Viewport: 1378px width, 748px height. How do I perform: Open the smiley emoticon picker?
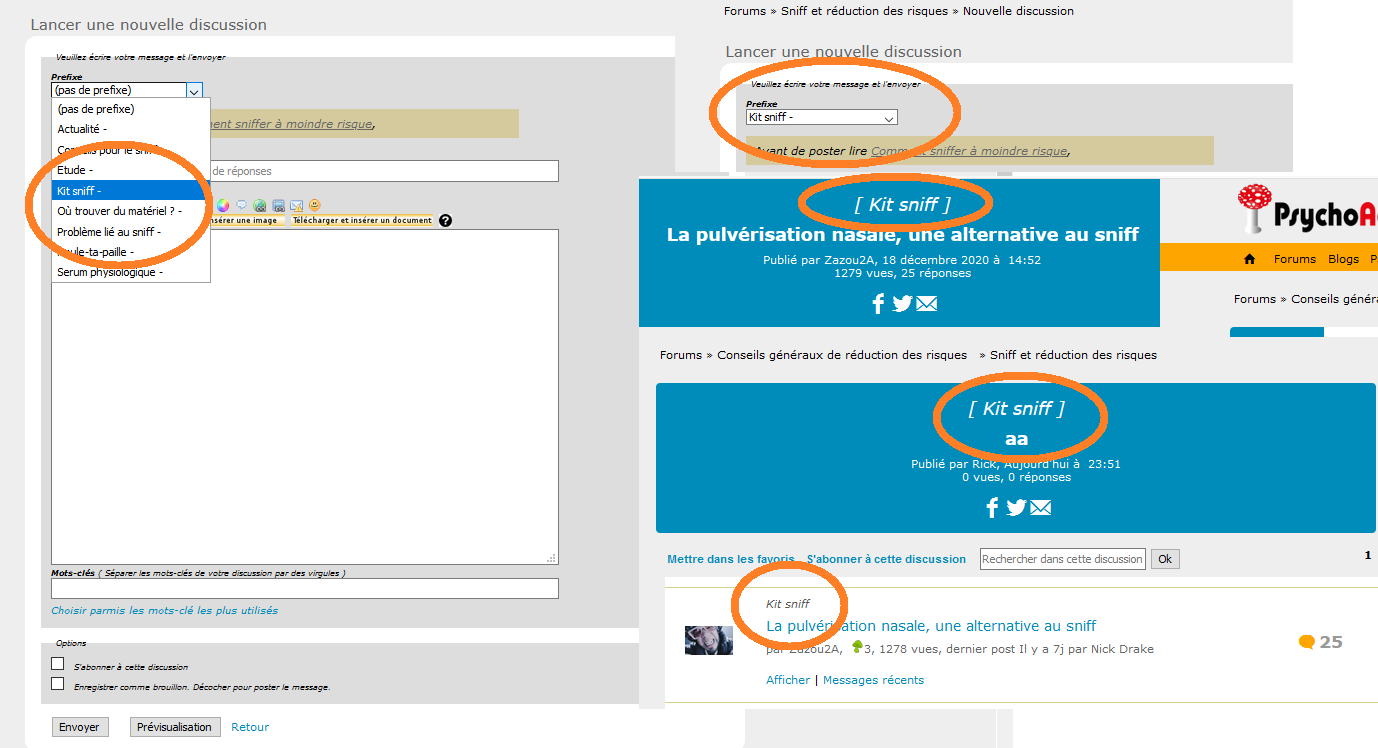click(314, 205)
